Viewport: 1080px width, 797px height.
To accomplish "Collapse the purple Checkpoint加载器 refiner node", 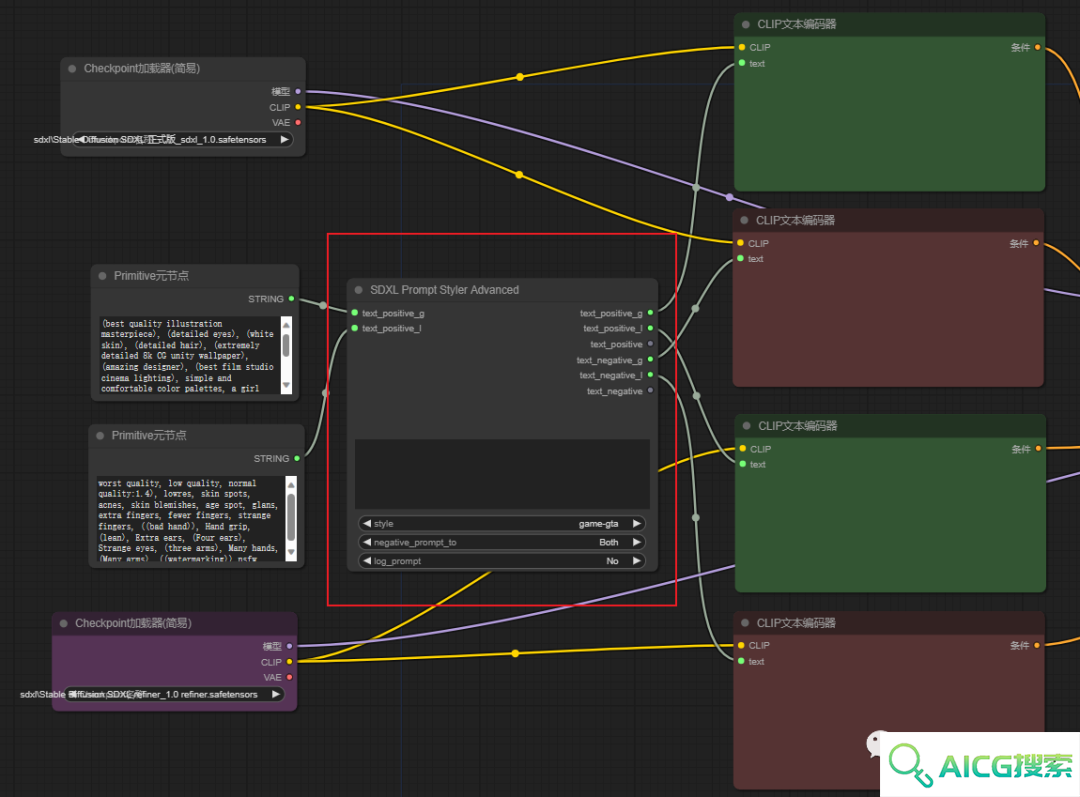I will pyautogui.click(x=63, y=623).
